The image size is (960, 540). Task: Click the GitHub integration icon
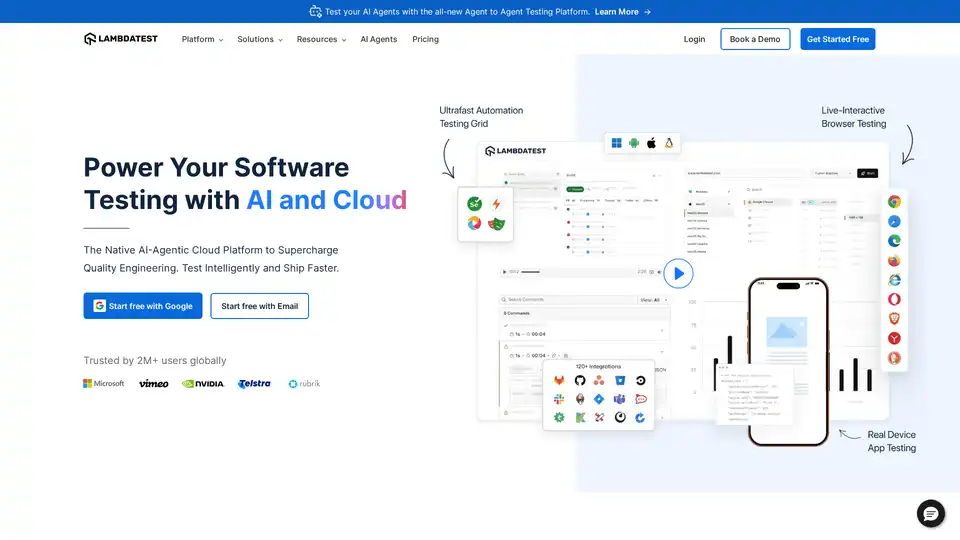579,381
